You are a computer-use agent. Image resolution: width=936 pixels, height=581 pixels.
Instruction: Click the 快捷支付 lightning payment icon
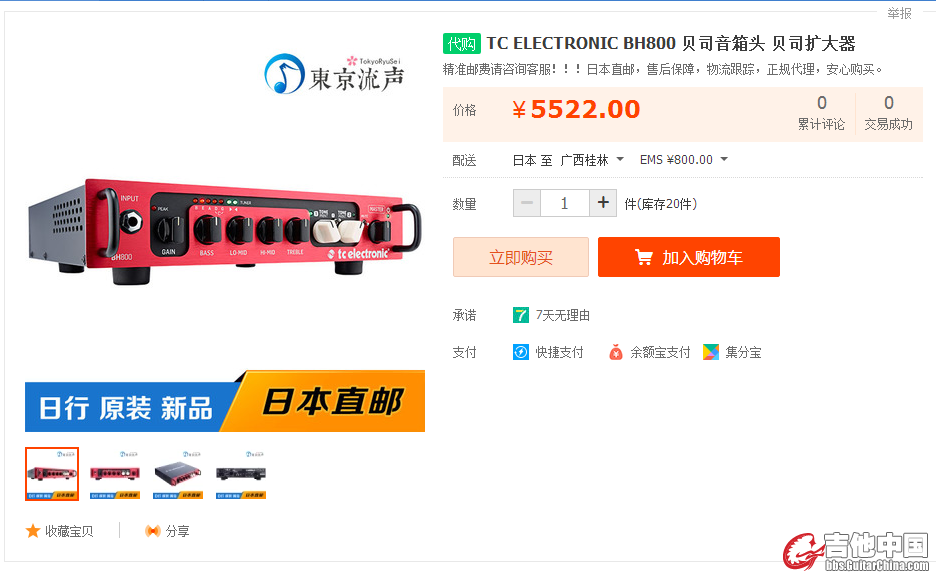[521, 352]
